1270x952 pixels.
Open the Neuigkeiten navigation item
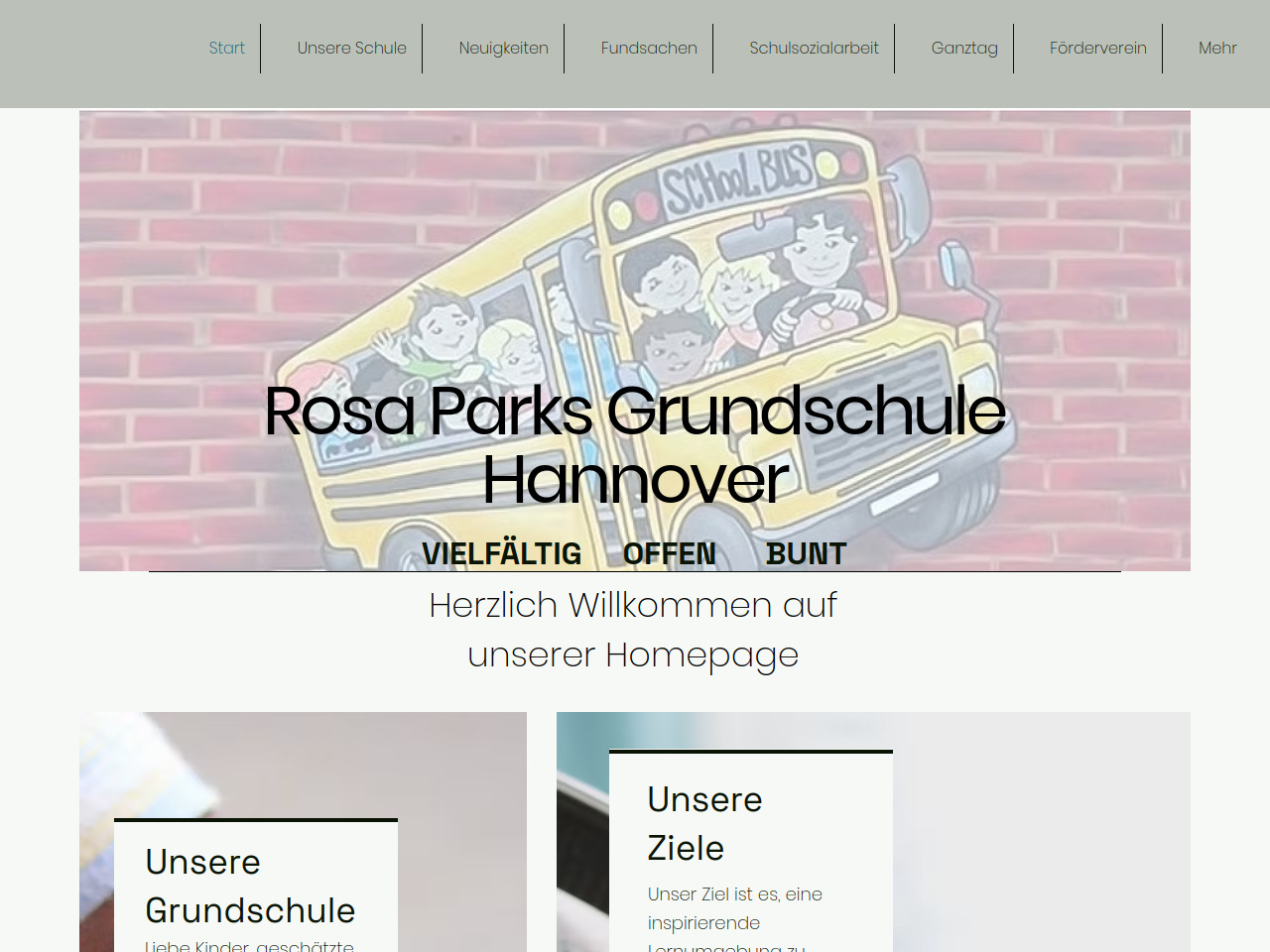pyautogui.click(x=503, y=48)
